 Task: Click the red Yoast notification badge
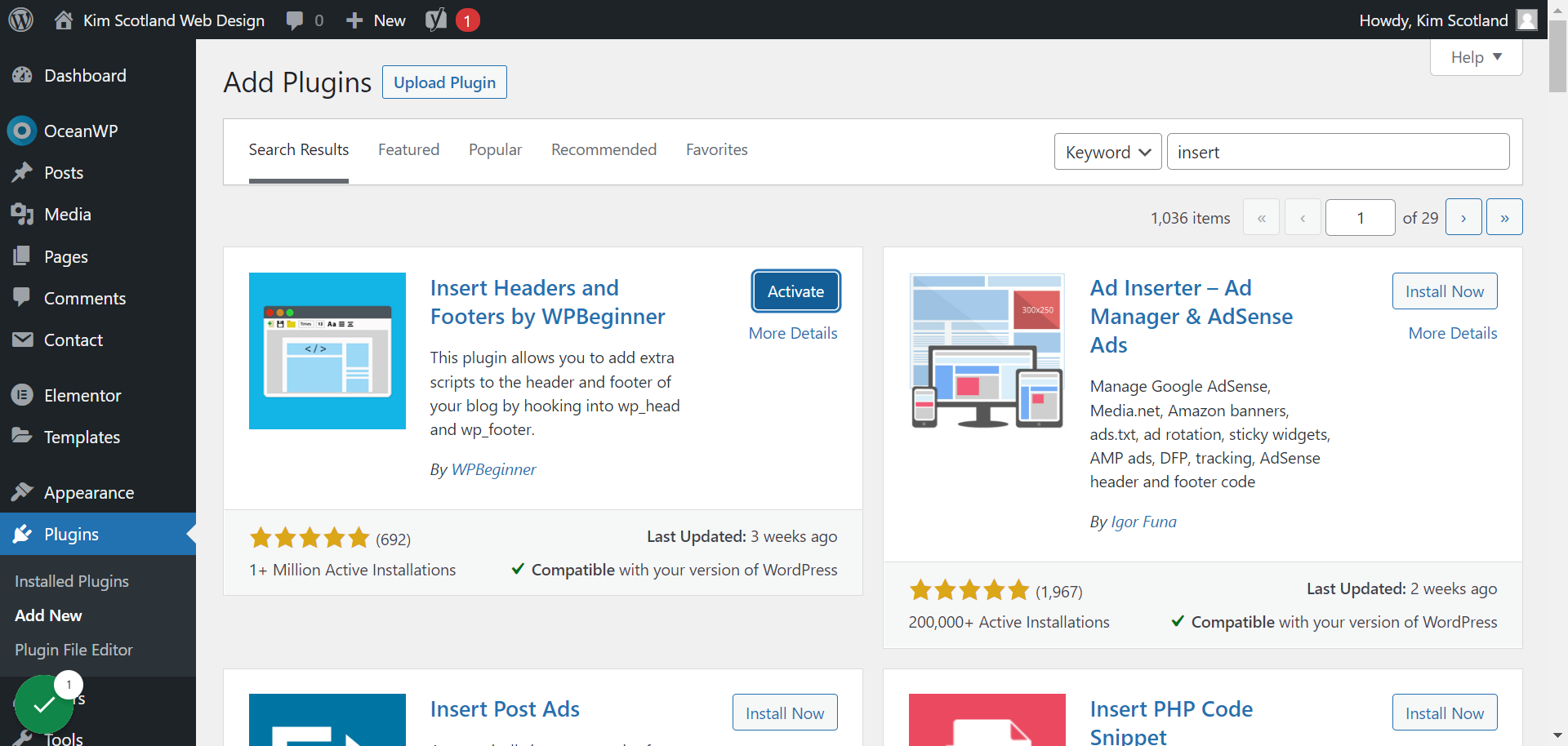click(x=467, y=20)
